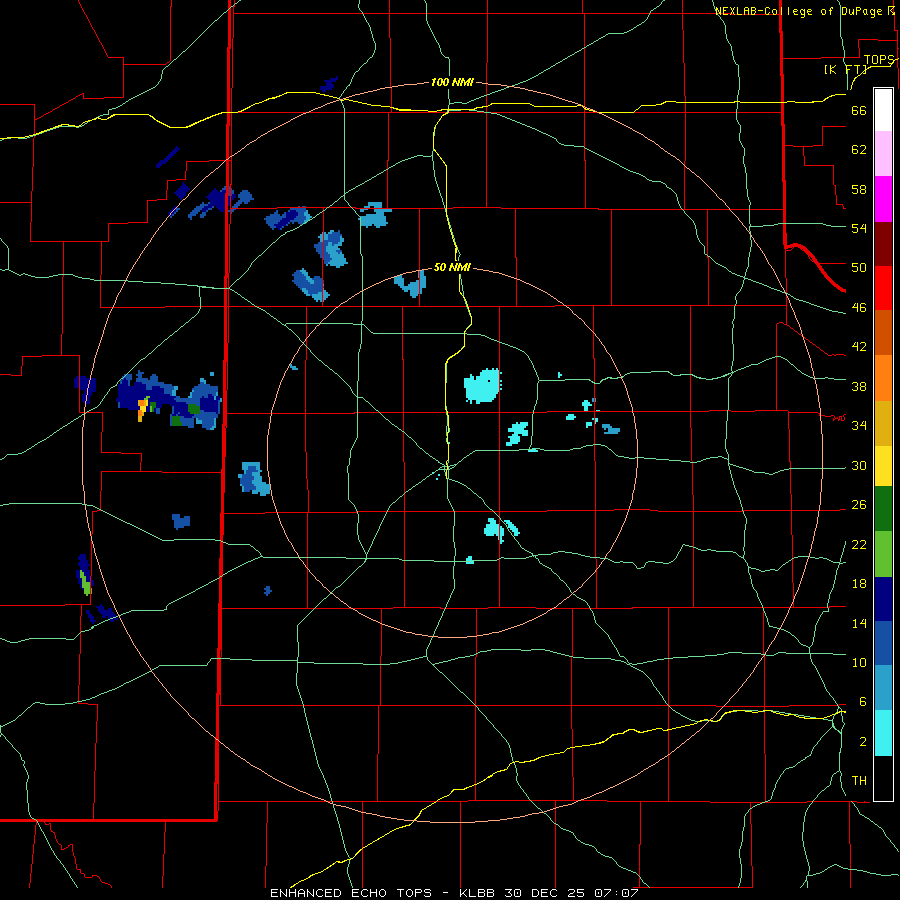Click the "10" legend value

coord(859,662)
